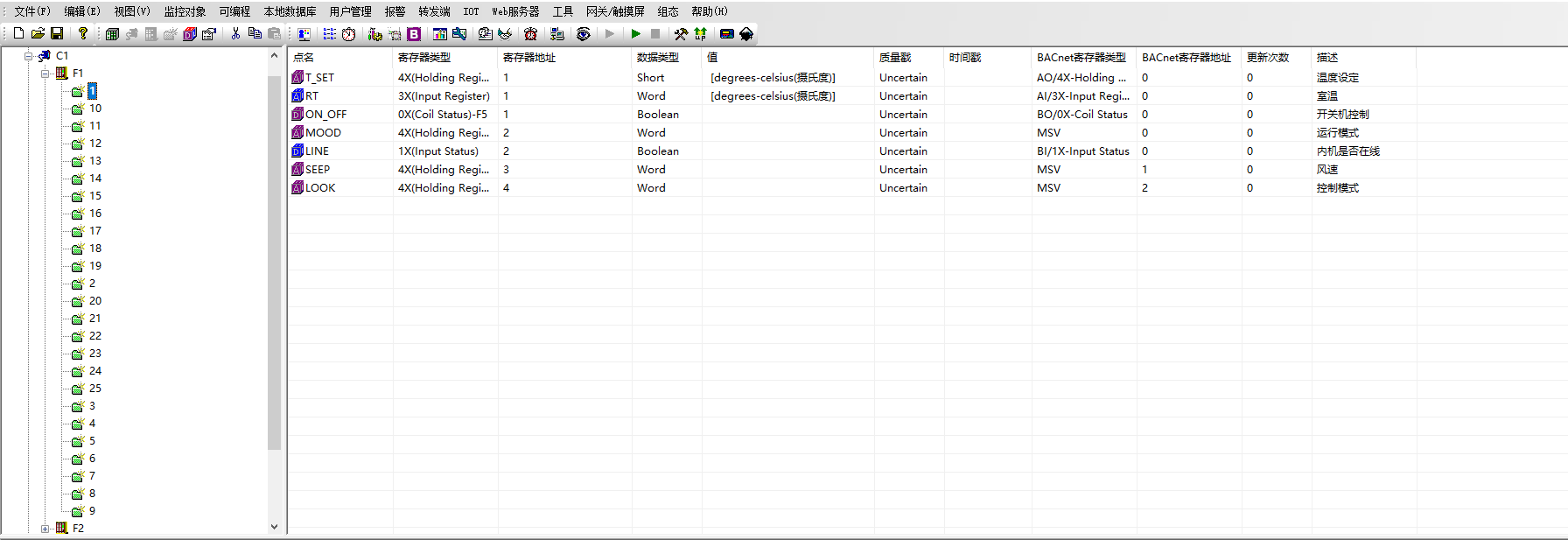
Task: Click the yellow question mark help icon
Action: pos(83,33)
